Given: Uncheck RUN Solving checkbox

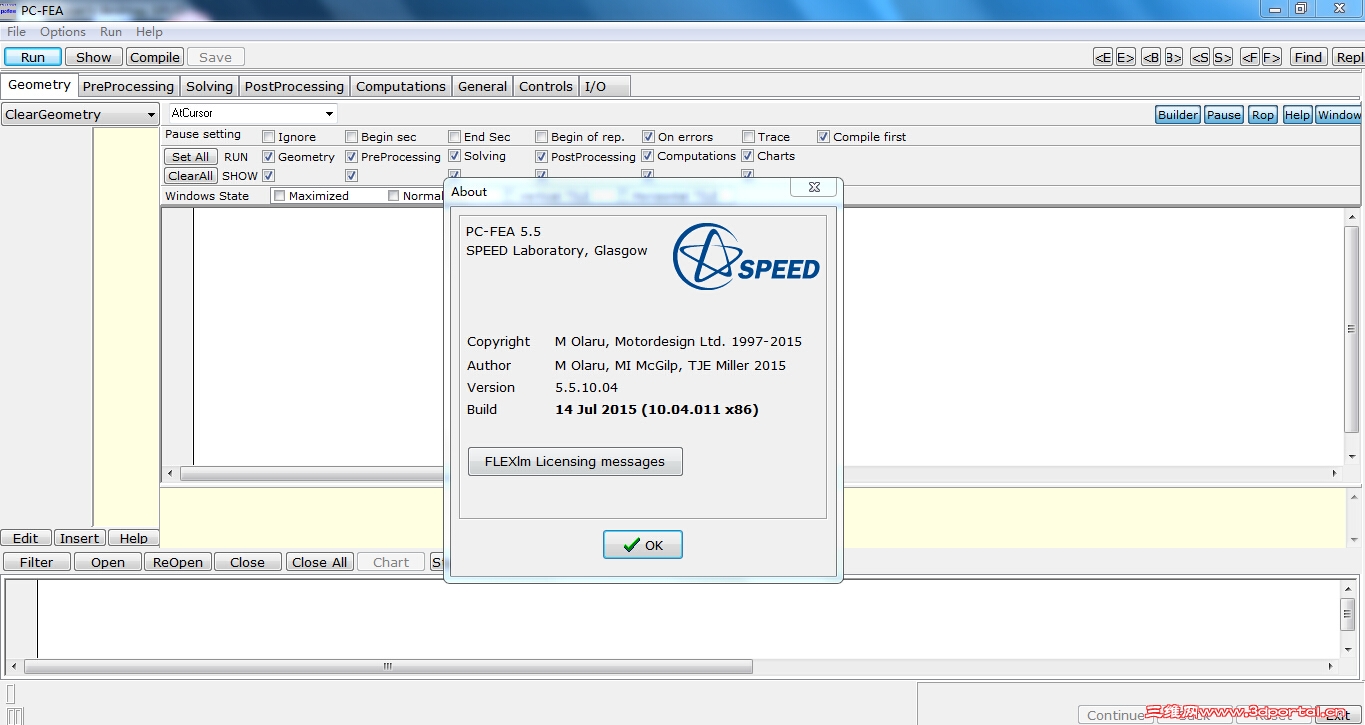Looking at the screenshot, I should tap(454, 156).
